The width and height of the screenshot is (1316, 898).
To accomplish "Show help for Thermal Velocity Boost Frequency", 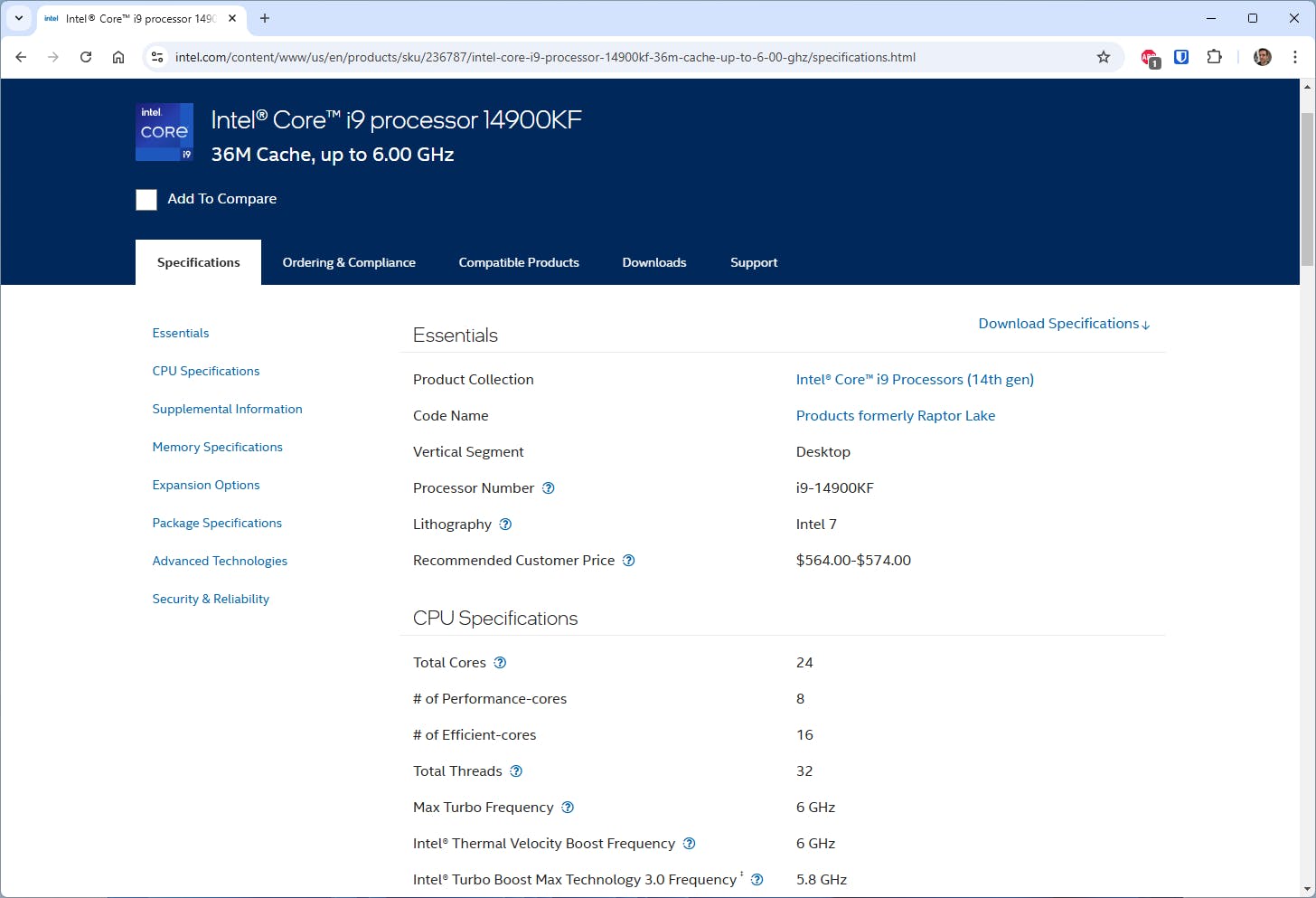I will [690, 844].
